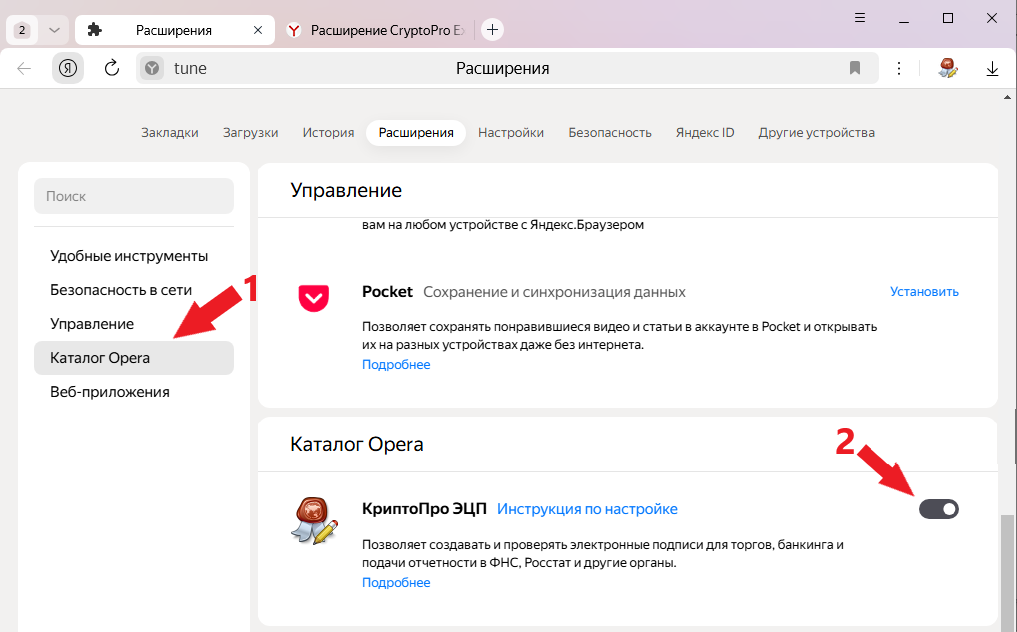Click the back navigation arrow
The height and width of the screenshot is (632, 1017).
coord(24,68)
